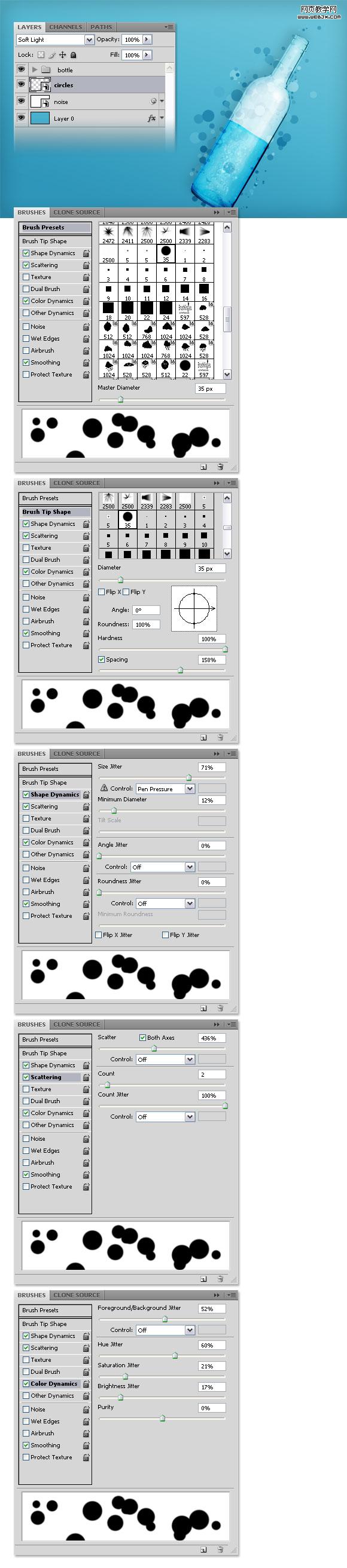Click lock icon beside Airbrush in Scattering panel
The width and height of the screenshot is (347, 1568).
click(86, 1163)
